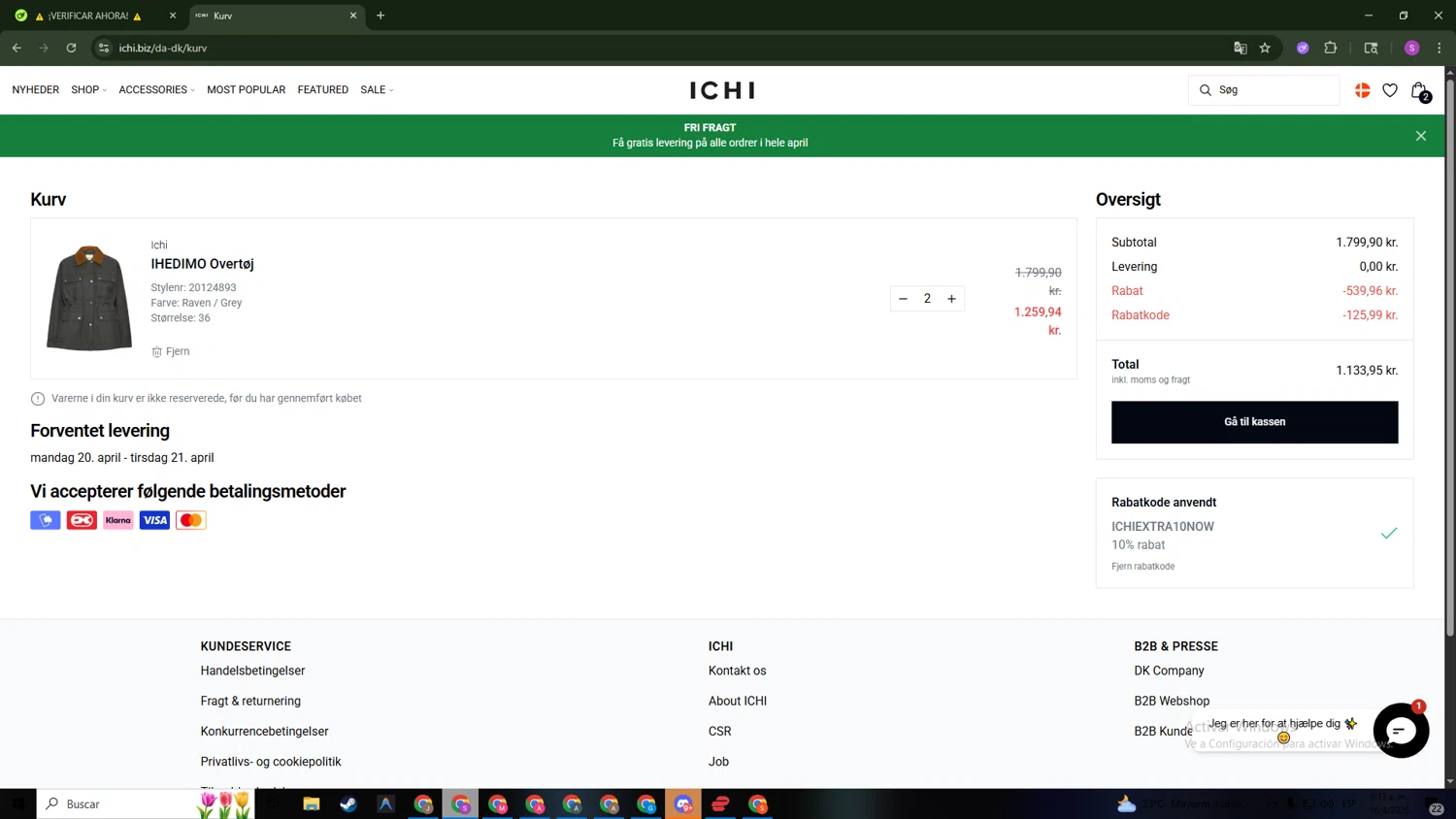1456x819 pixels.
Task: Open Chrome's three-dot menu
Action: coord(1439,48)
